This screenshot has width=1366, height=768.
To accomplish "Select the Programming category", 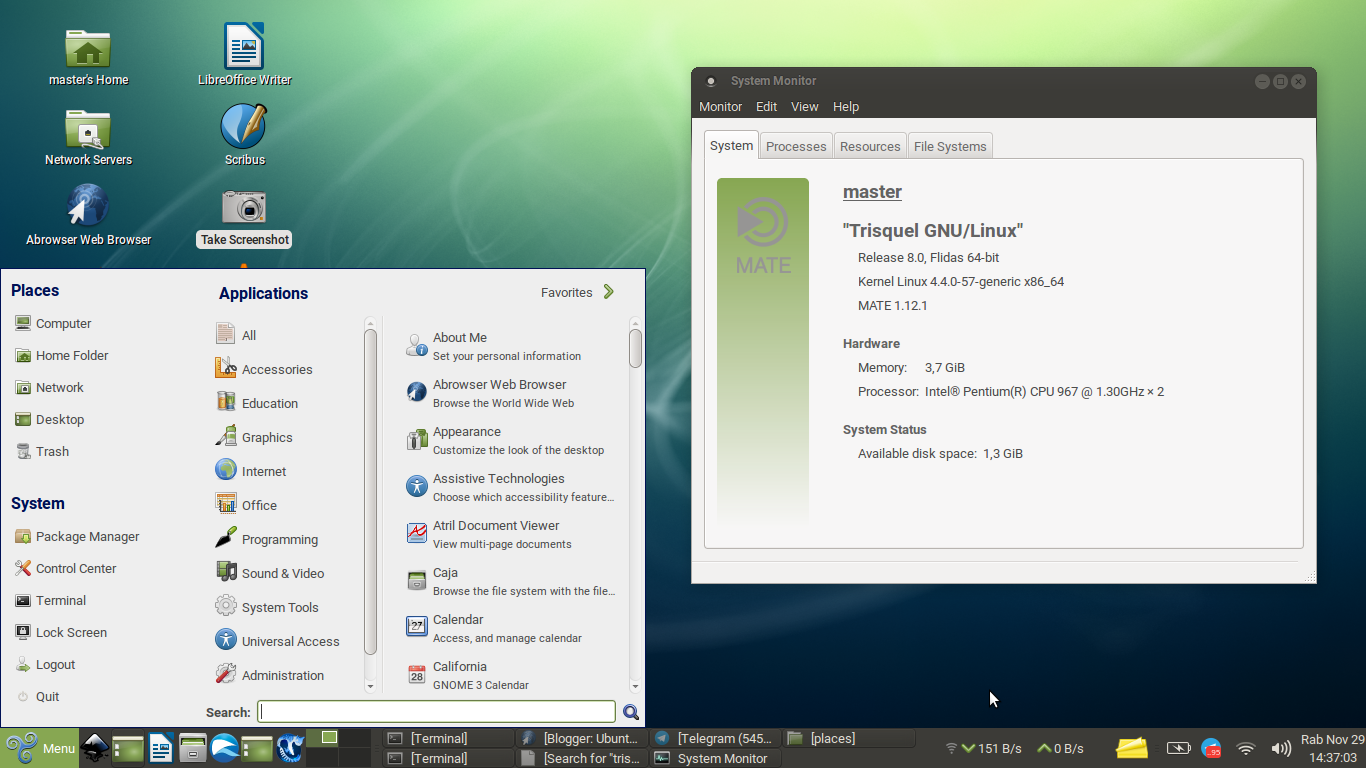I will [287, 539].
